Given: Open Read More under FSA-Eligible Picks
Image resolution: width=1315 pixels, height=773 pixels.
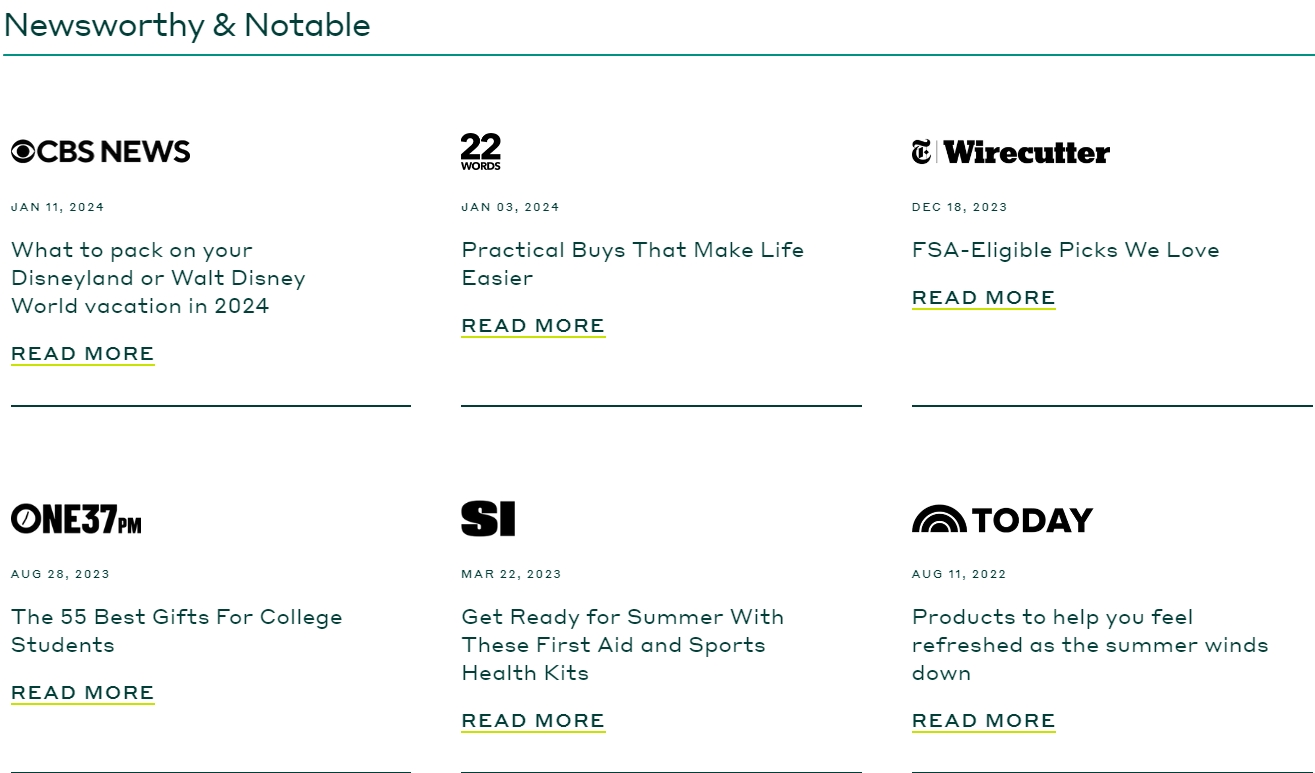Looking at the screenshot, I should coord(983,298).
